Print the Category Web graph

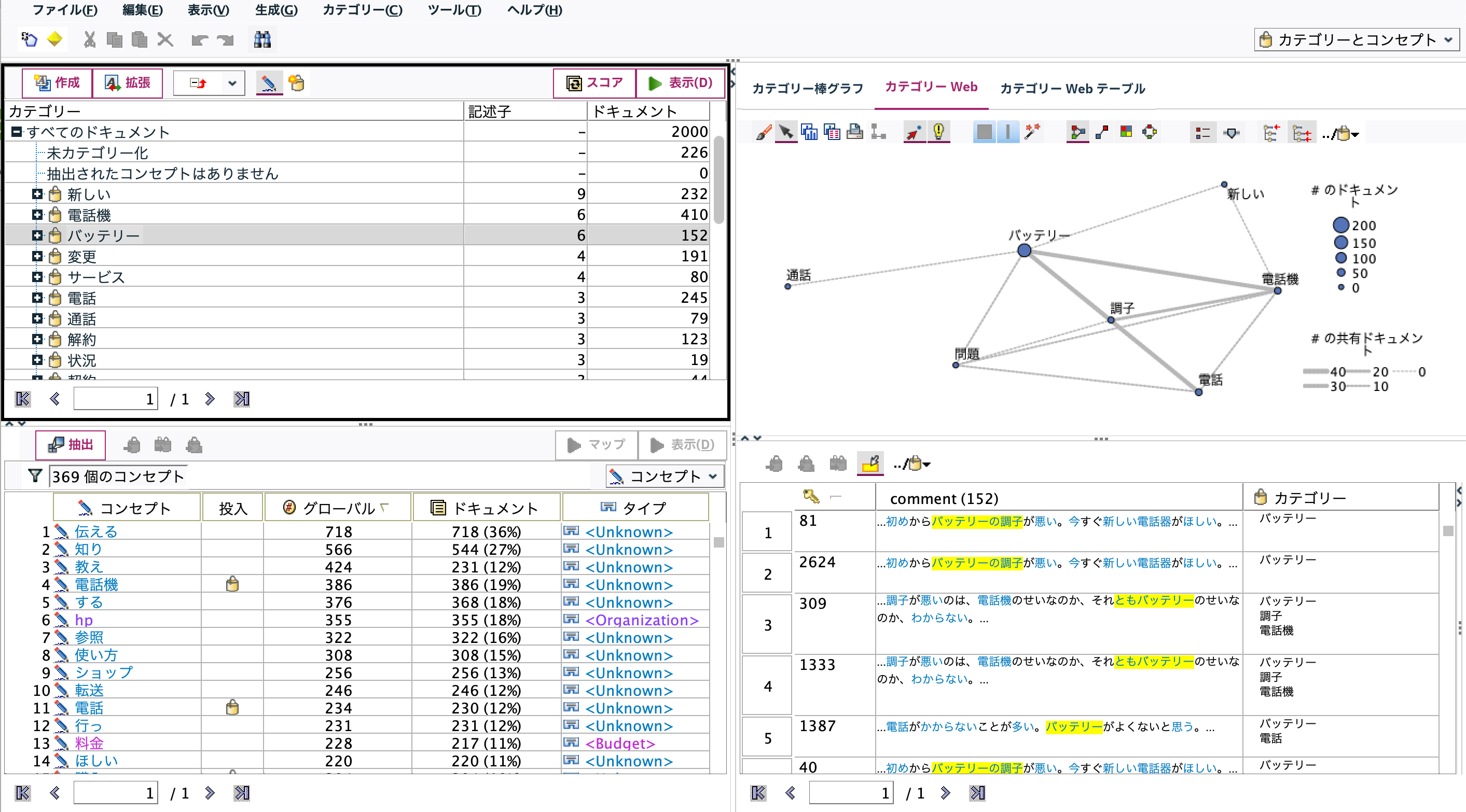(x=854, y=132)
